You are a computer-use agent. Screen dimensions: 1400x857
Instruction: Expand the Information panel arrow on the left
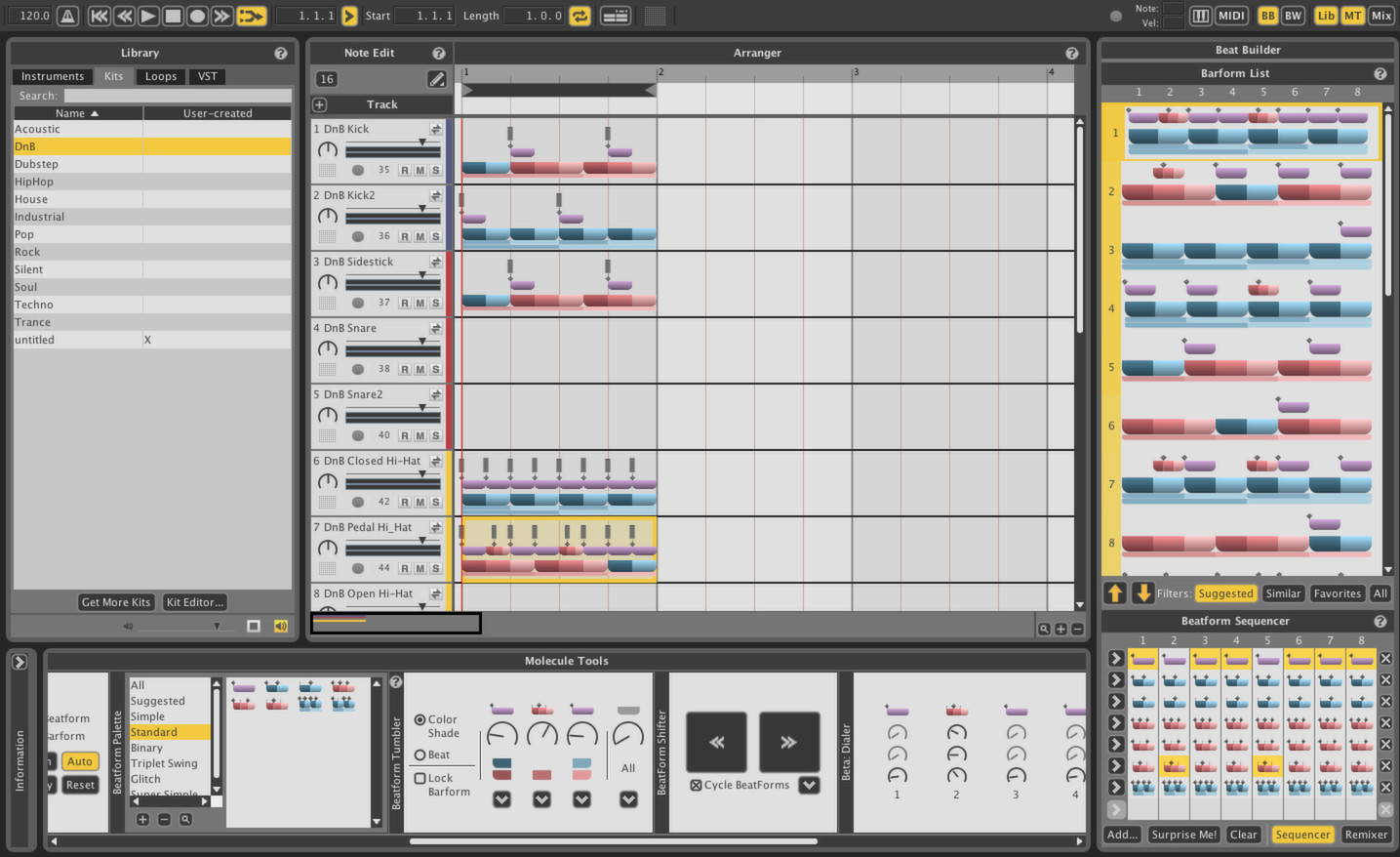[20, 661]
